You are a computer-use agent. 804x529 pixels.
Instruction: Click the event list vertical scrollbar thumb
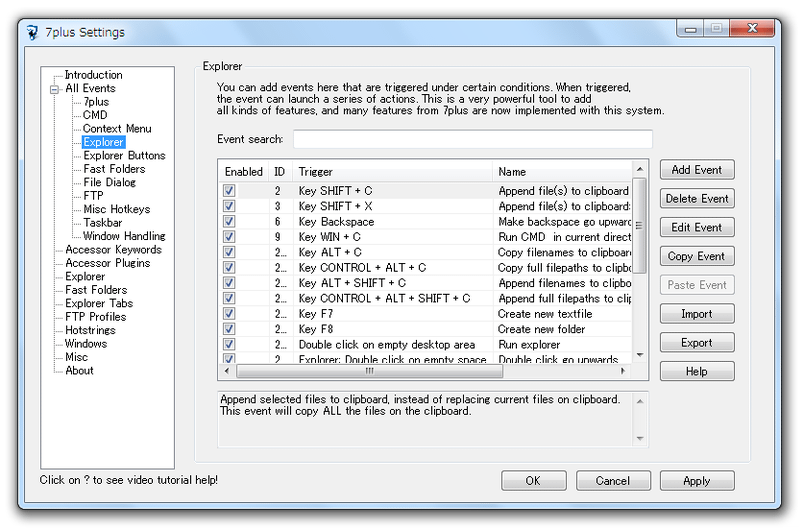639,226
